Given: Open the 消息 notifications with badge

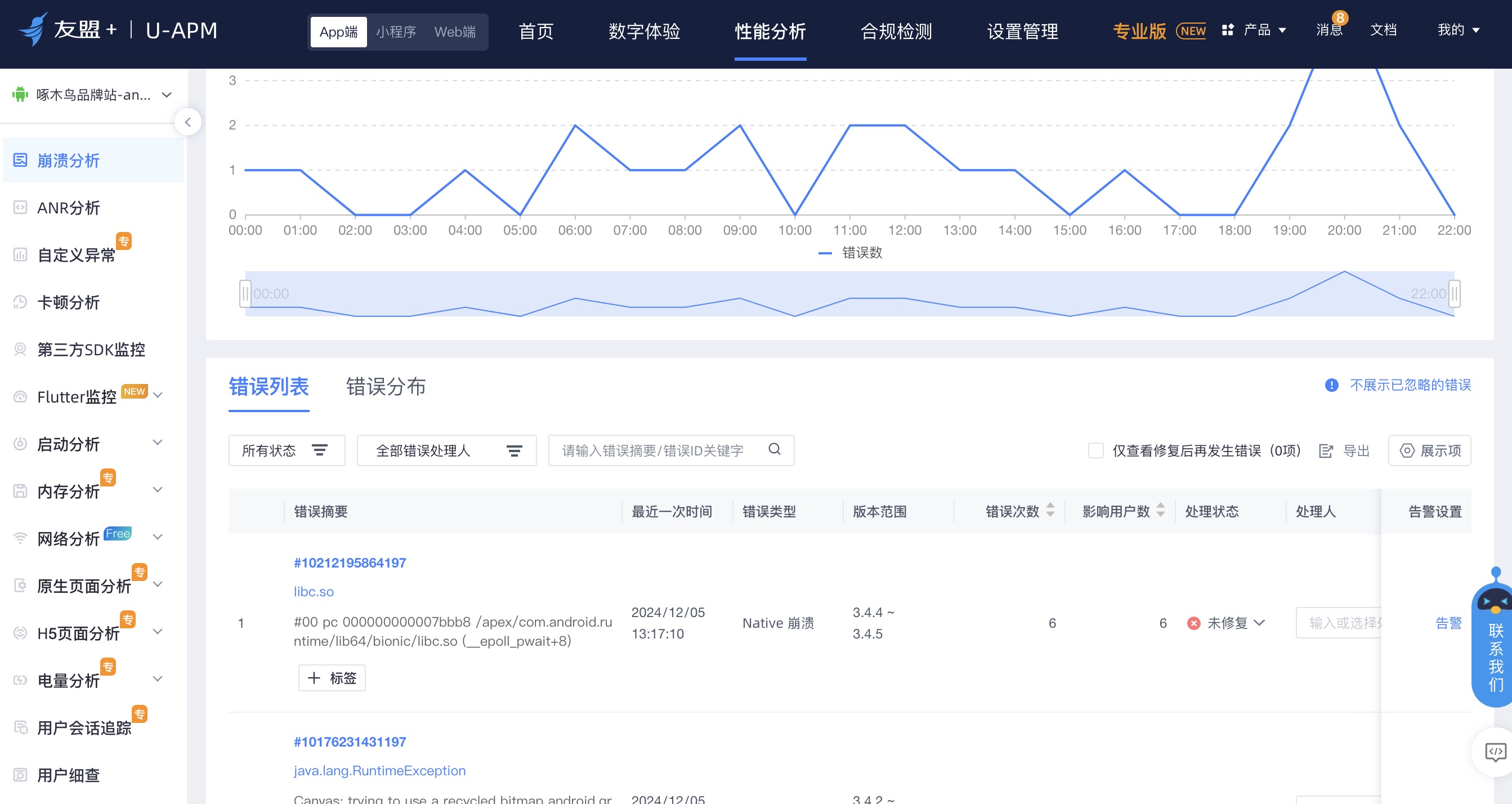Looking at the screenshot, I should [1330, 28].
